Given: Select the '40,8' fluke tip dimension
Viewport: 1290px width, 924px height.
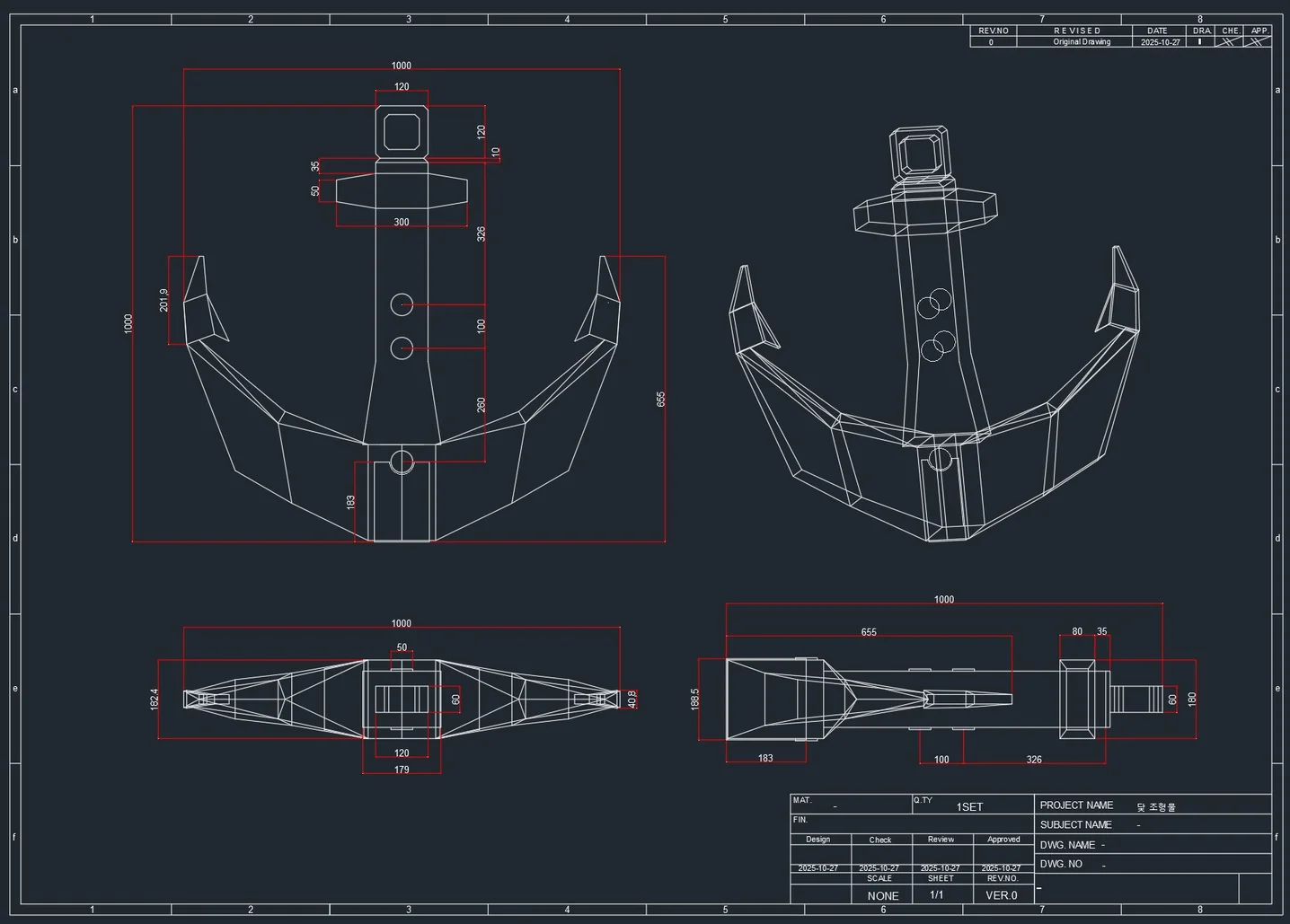Looking at the screenshot, I should 632,699.
